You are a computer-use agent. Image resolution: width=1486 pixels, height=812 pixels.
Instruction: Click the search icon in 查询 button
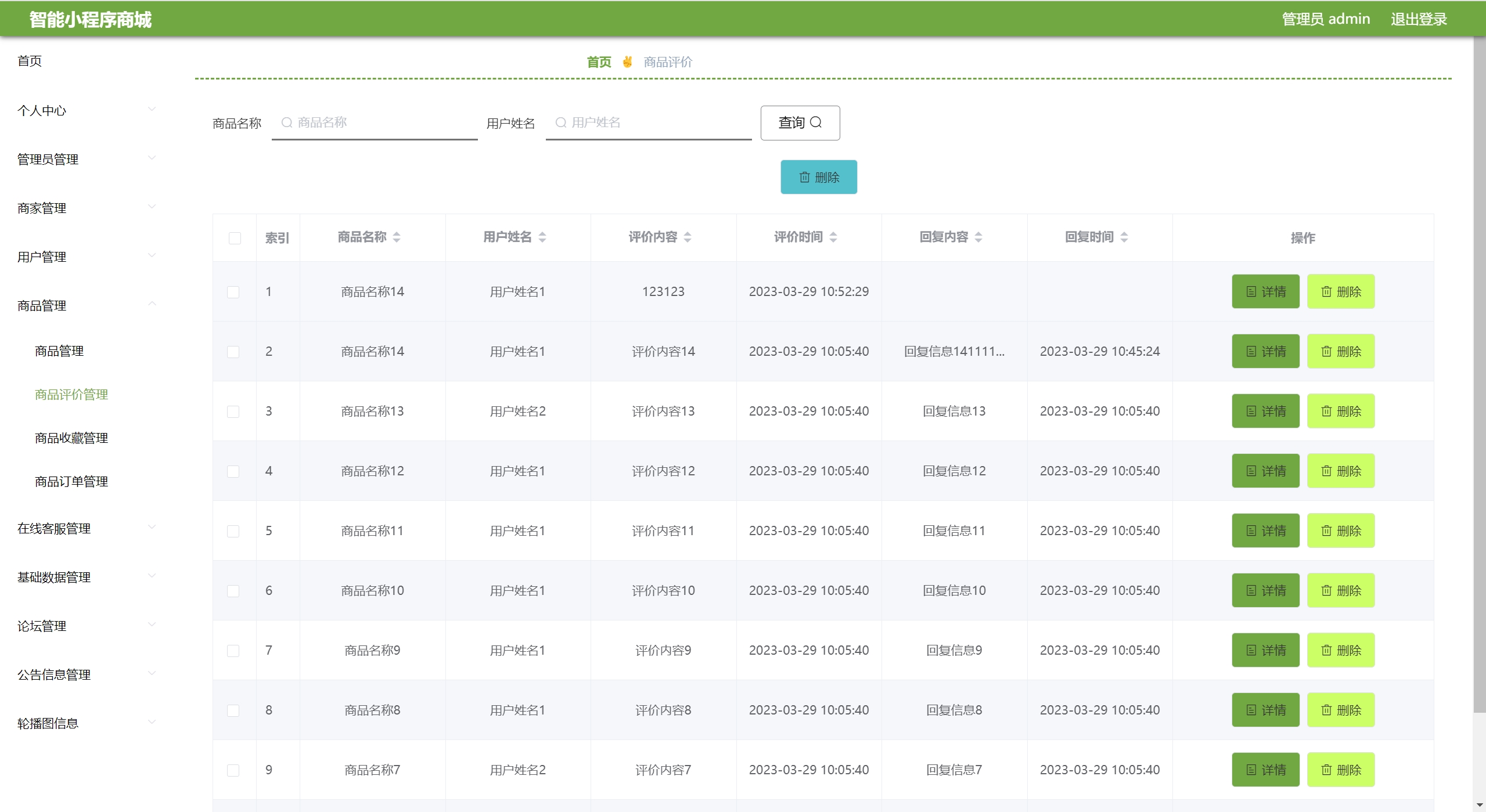(816, 122)
